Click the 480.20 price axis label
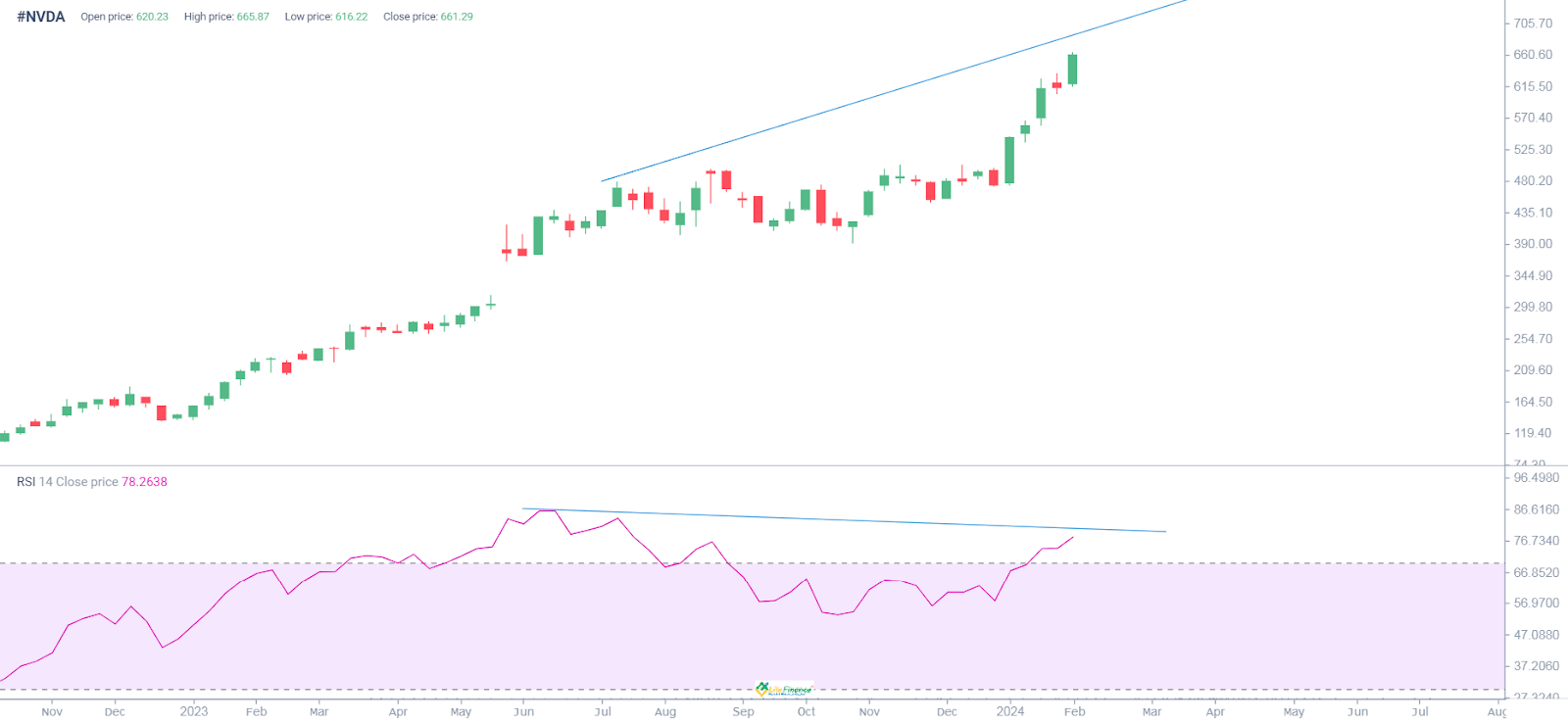1568x725 pixels. tap(1533, 181)
